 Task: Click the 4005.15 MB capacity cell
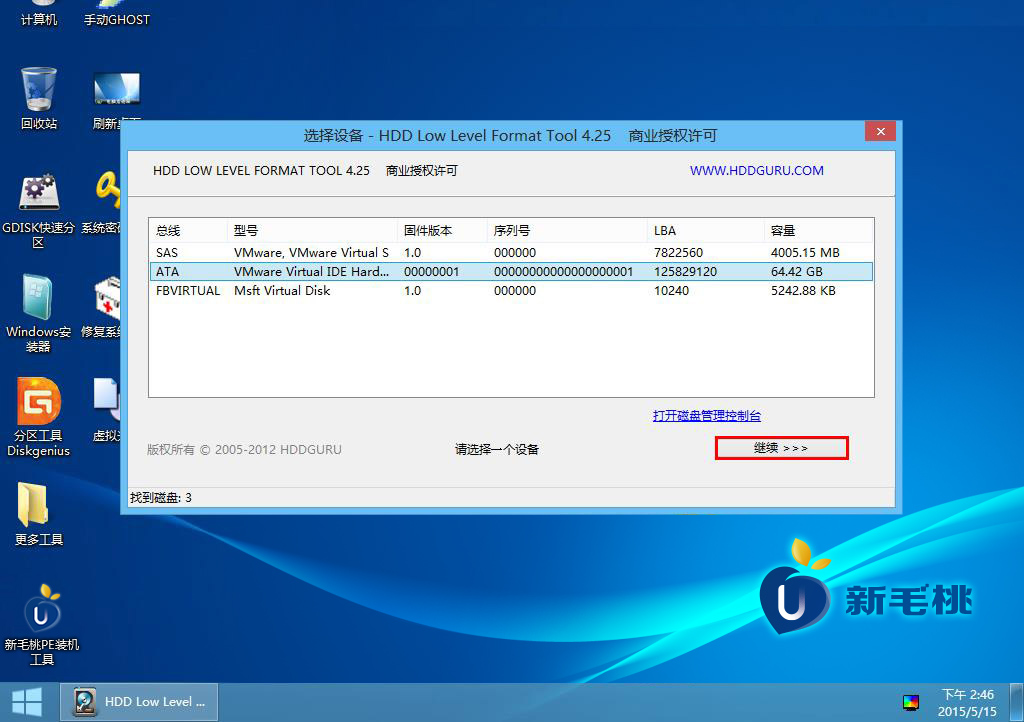click(805, 253)
